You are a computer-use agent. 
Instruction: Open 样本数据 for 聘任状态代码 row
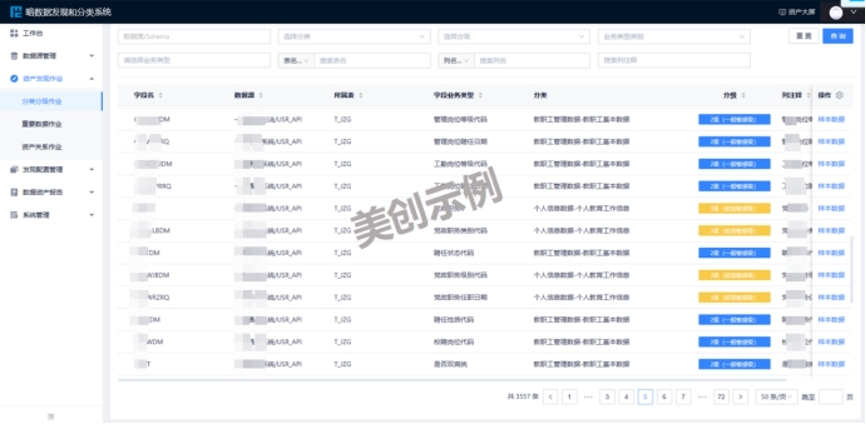point(831,253)
